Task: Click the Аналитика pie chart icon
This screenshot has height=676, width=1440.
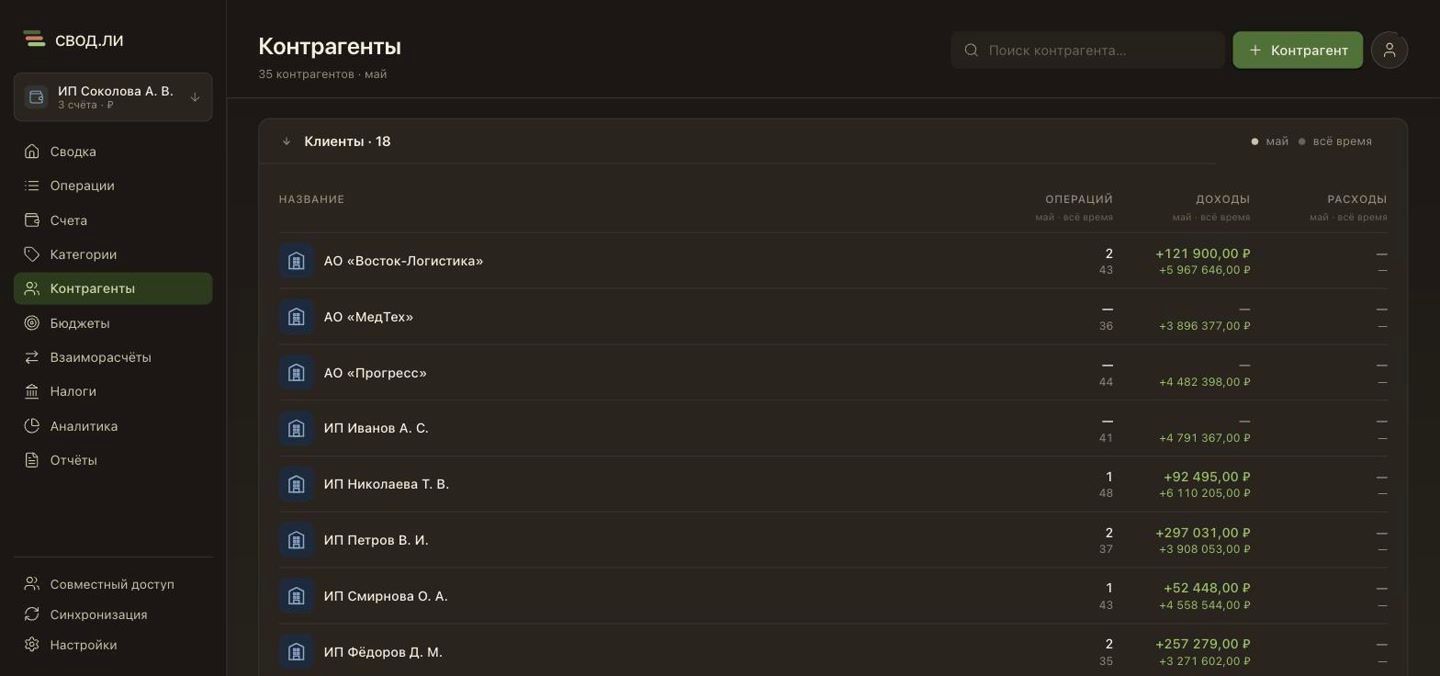Action: click(32, 426)
